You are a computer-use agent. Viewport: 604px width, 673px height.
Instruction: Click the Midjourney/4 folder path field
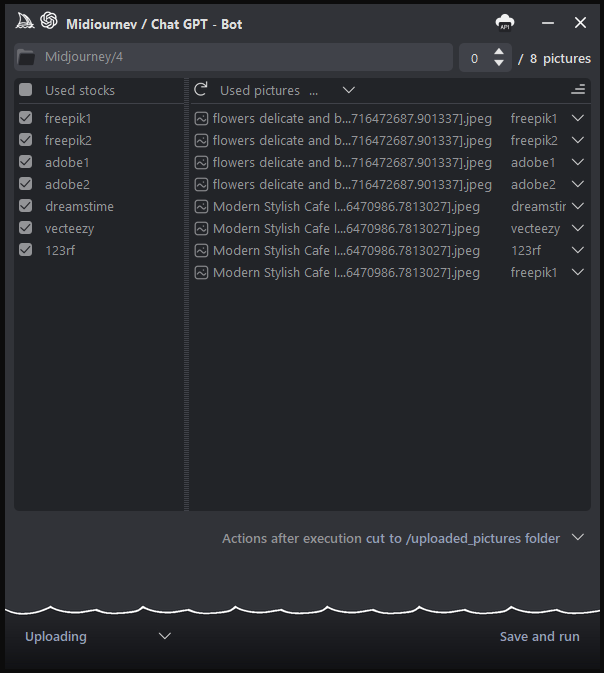tap(240, 57)
